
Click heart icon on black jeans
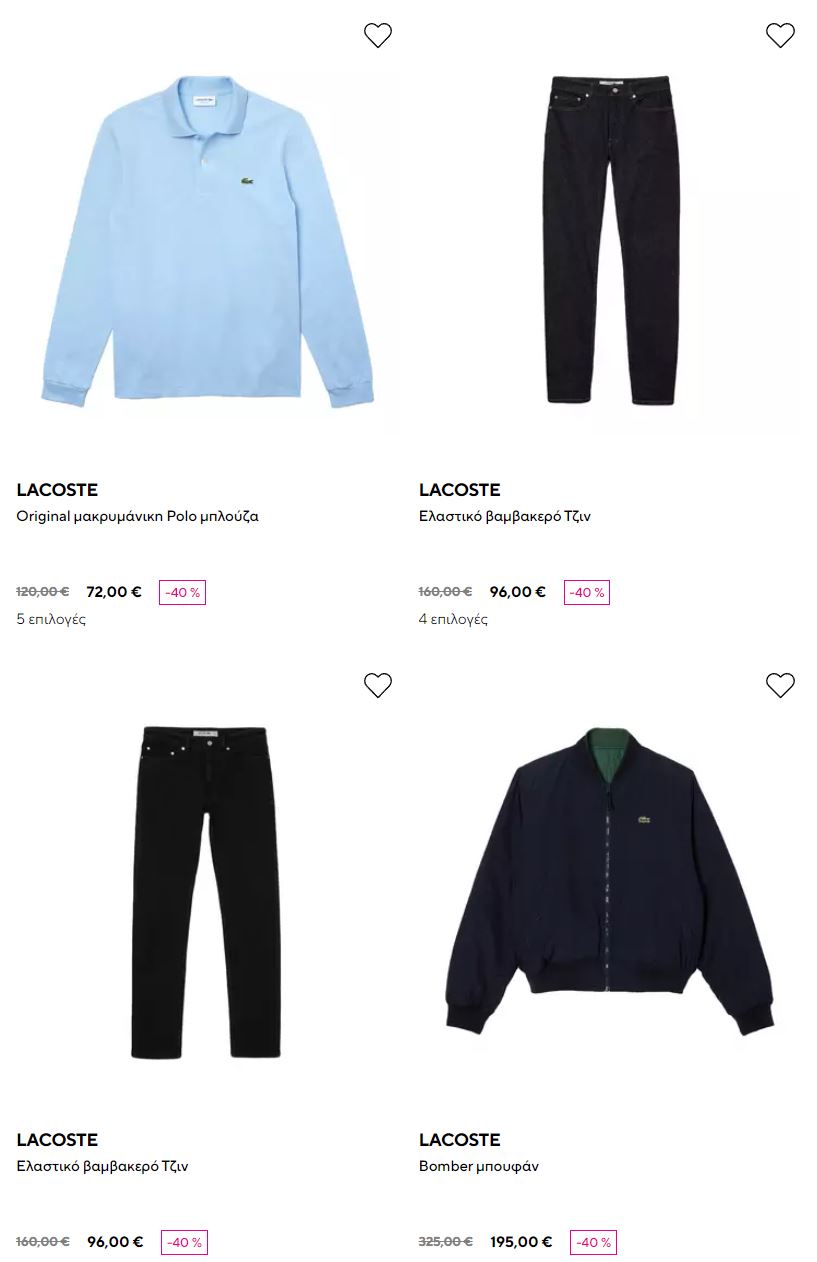[x=377, y=685]
